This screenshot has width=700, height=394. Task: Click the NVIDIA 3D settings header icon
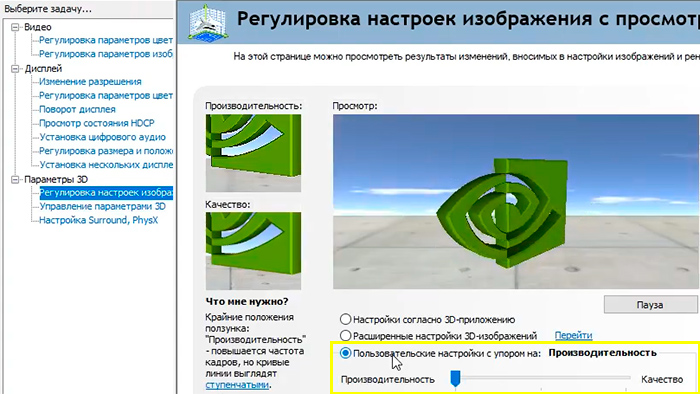click(208, 22)
